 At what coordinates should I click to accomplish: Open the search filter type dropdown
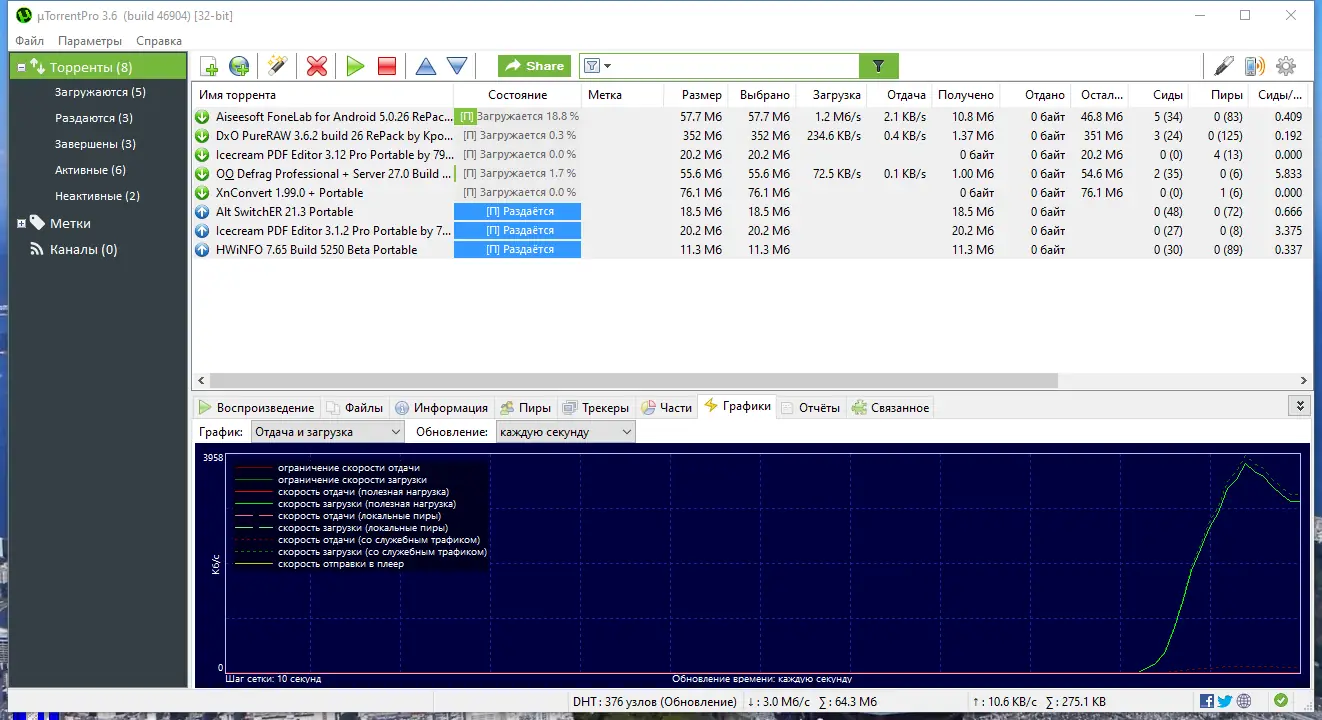596,66
